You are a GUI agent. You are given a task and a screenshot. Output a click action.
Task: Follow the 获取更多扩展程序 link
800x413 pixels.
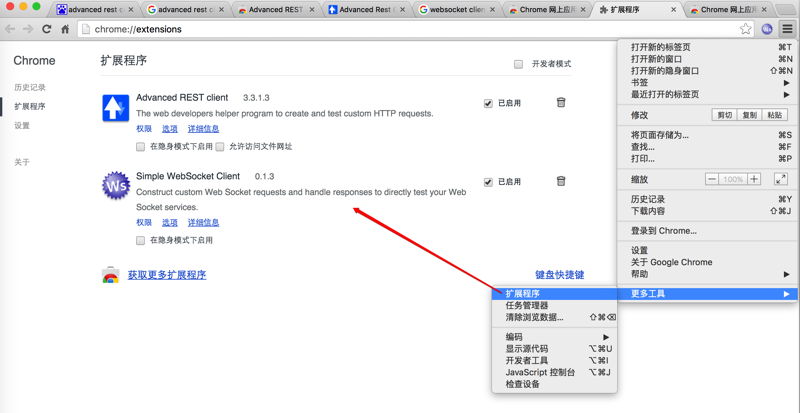167,275
